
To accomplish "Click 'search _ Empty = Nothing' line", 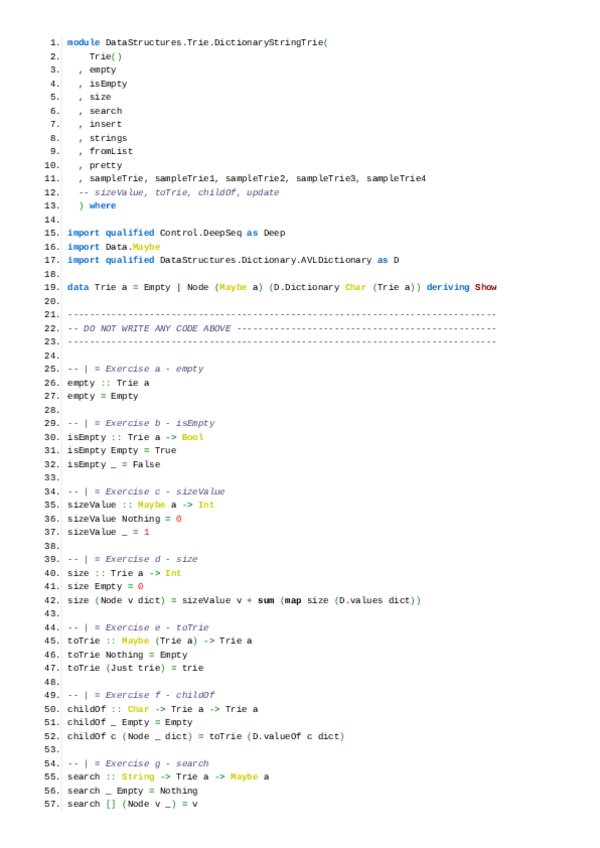I will (133, 791).
